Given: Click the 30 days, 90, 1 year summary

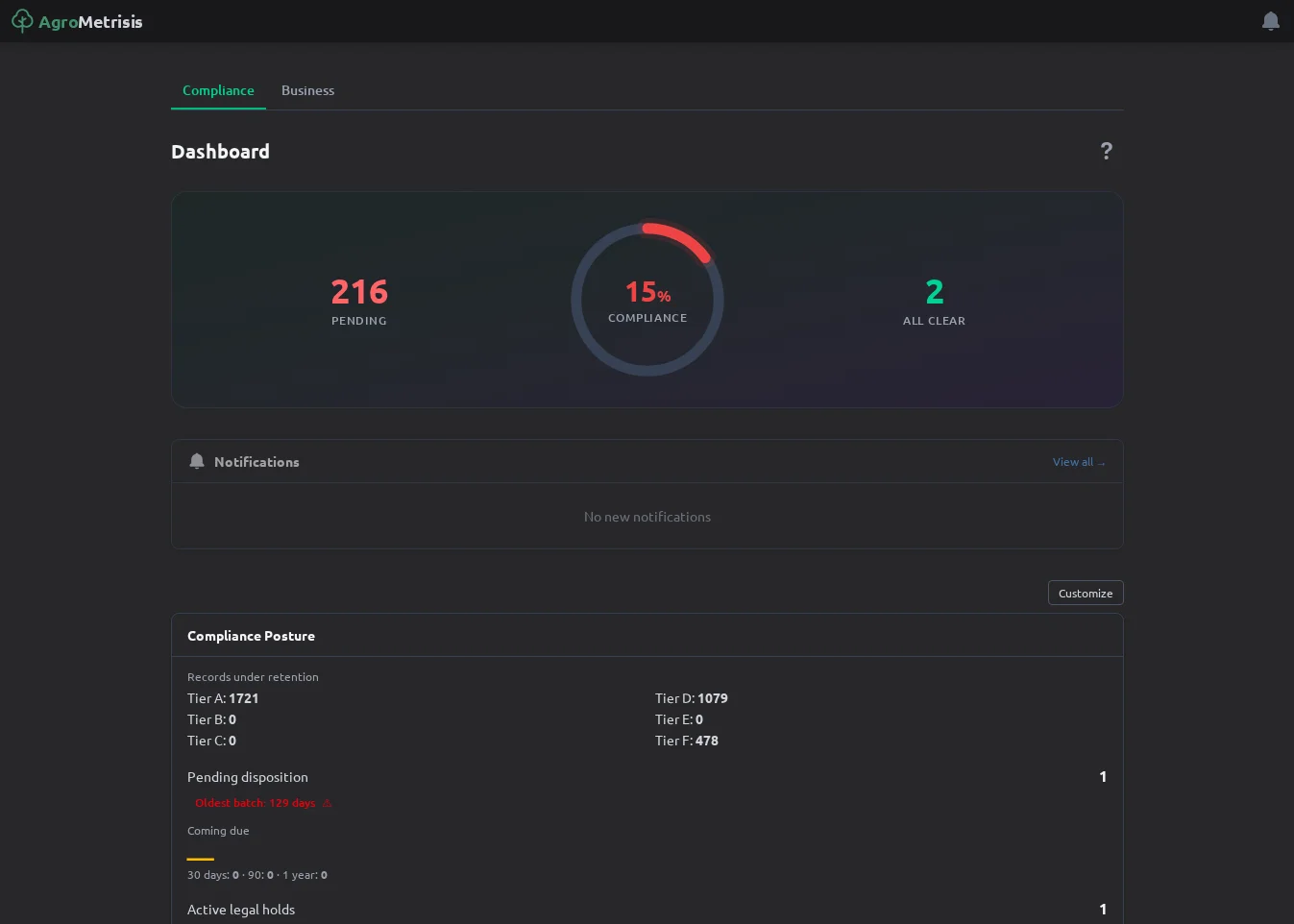Looking at the screenshot, I should tap(257, 875).
